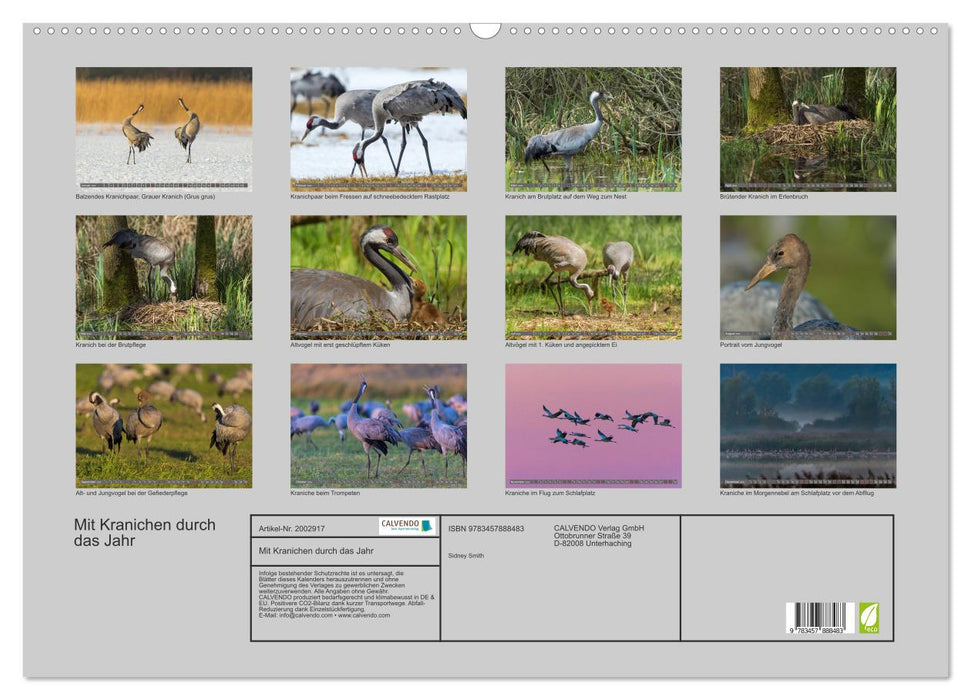Screen dimensions: 971x700
Task: Open the trumpeting cranes photo
Action: click(378, 425)
